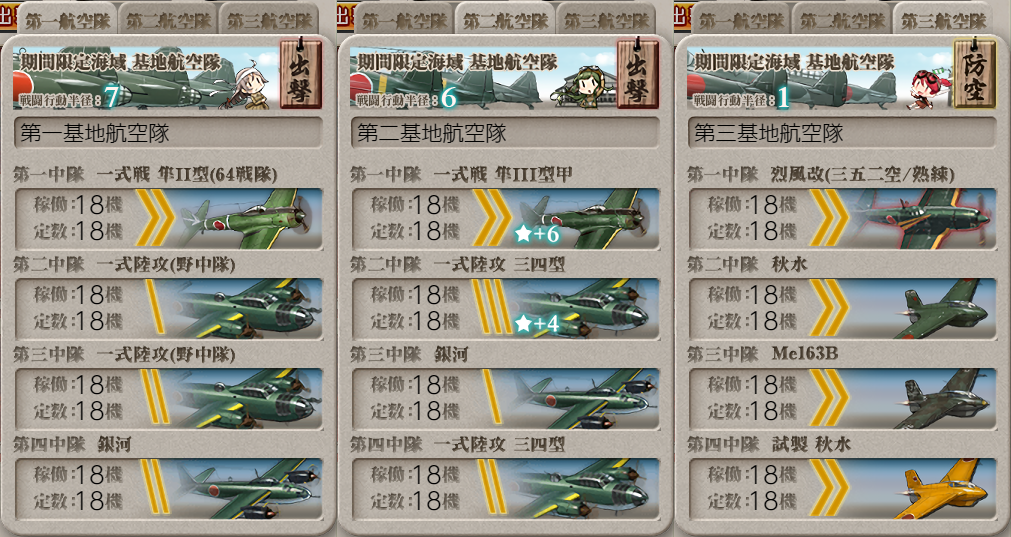The height and width of the screenshot is (537, 1011).
Task: Select the orange 試製 秋水 aircraft
Action: pos(941,489)
